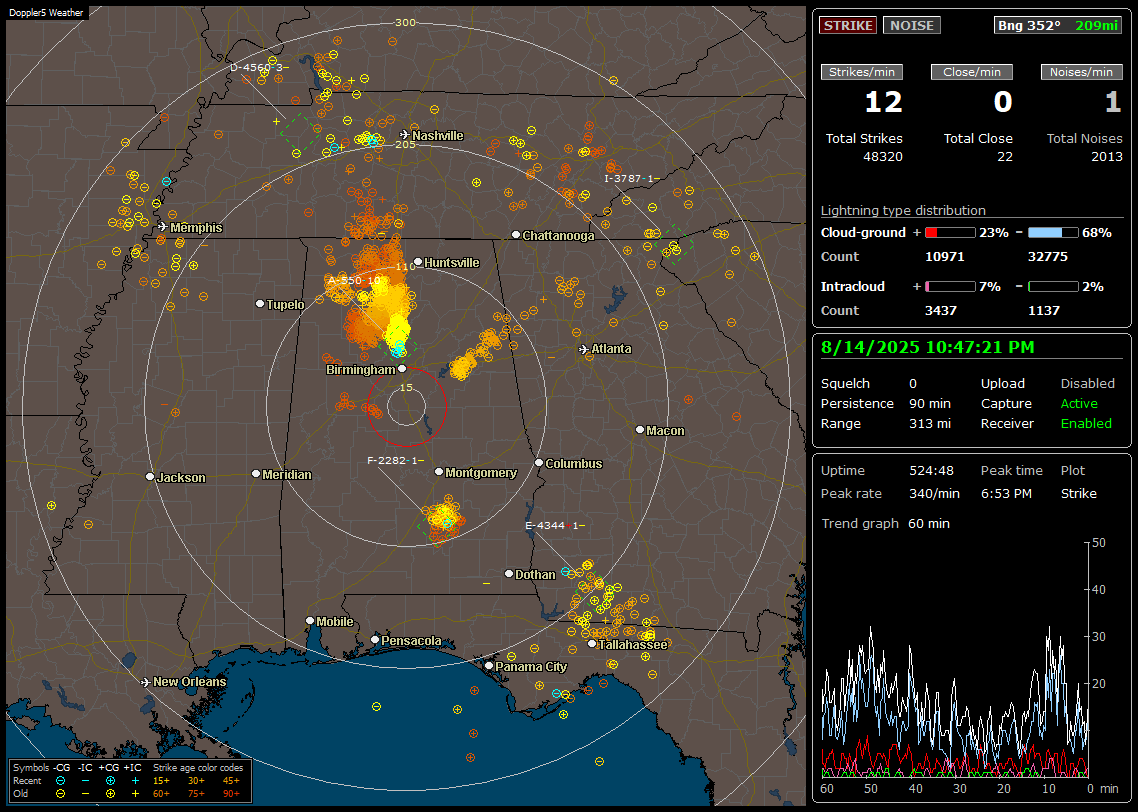The height and width of the screenshot is (812, 1138).
Task: Click storm cell label A-550-10
Action: pyautogui.click(x=354, y=281)
